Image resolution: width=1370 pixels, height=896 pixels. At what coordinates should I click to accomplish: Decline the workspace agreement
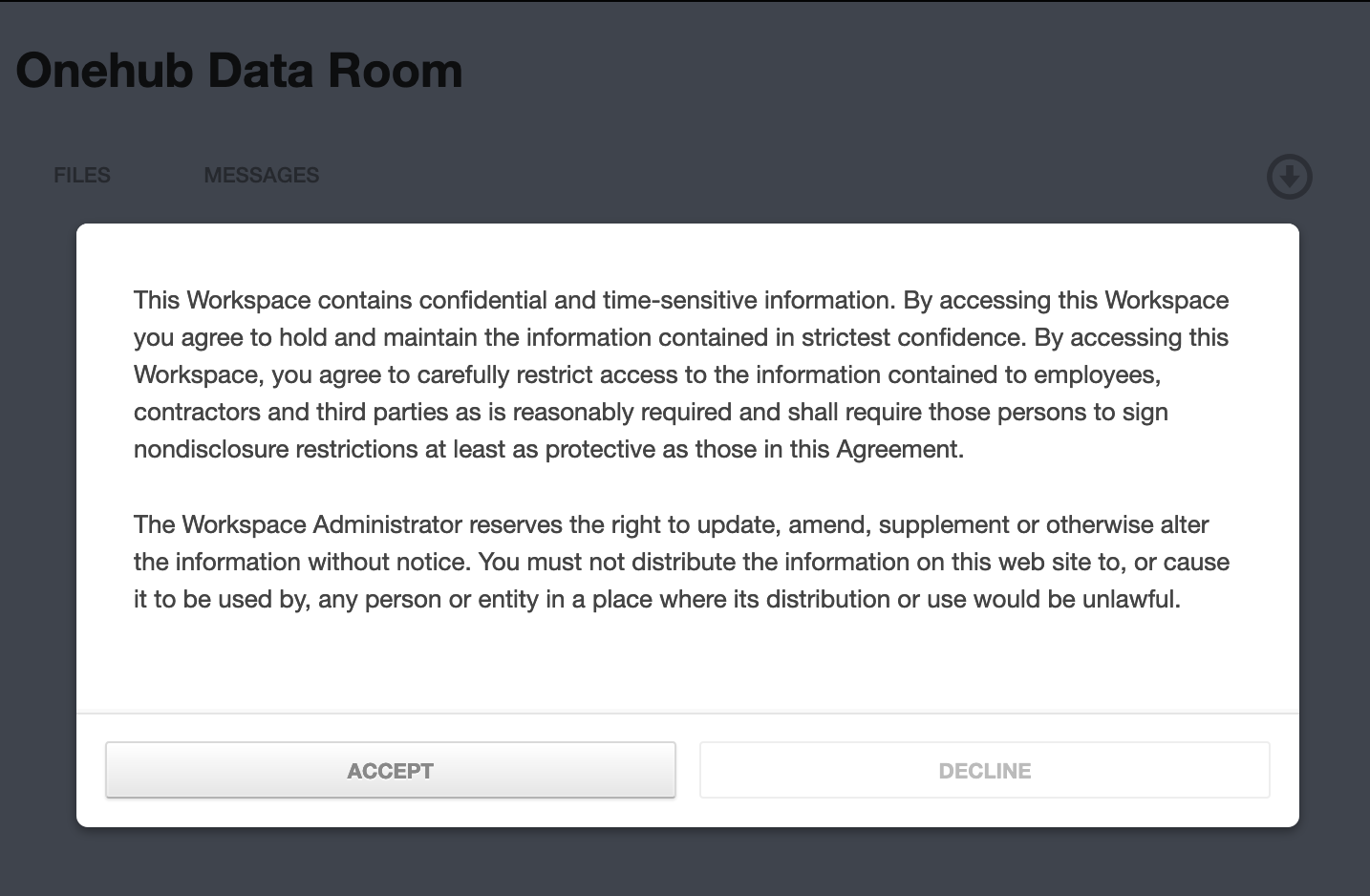pos(984,770)
